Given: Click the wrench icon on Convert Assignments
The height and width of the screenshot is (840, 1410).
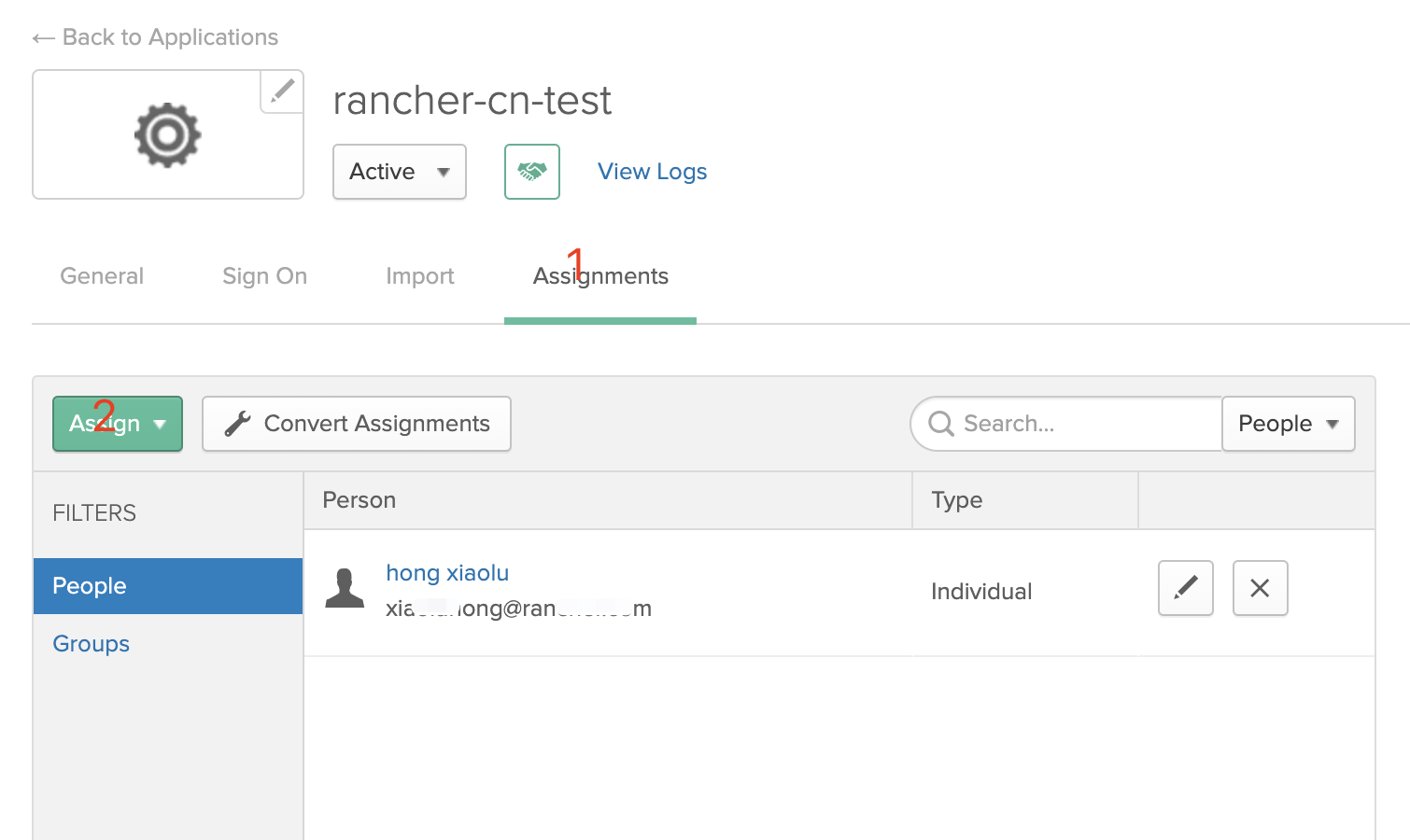Looking at the screenshot, I should [238, 424].
